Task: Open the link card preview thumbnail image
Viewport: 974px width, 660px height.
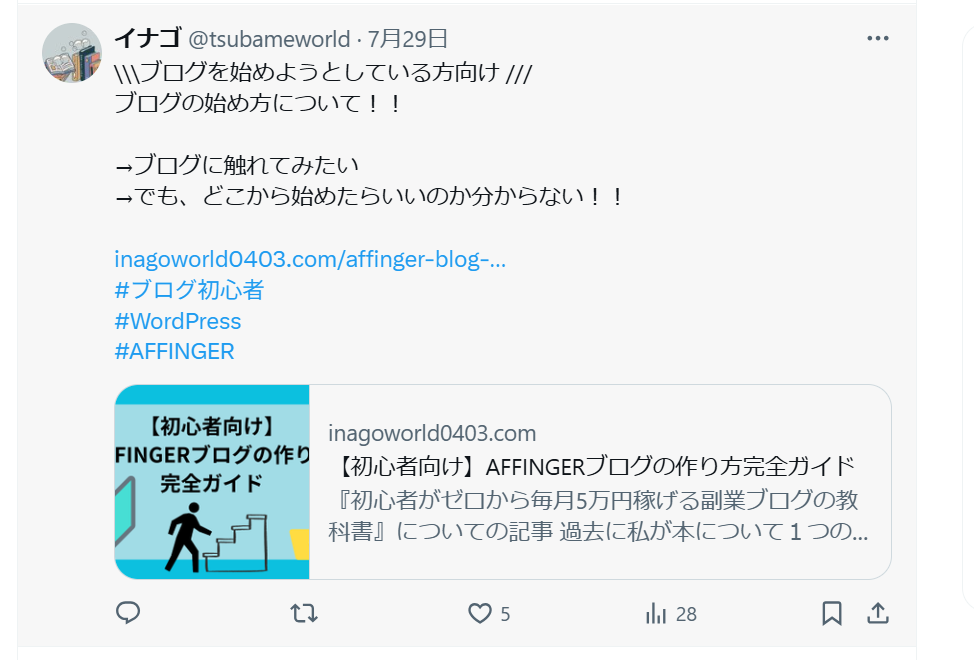Action: pos(212,482)
